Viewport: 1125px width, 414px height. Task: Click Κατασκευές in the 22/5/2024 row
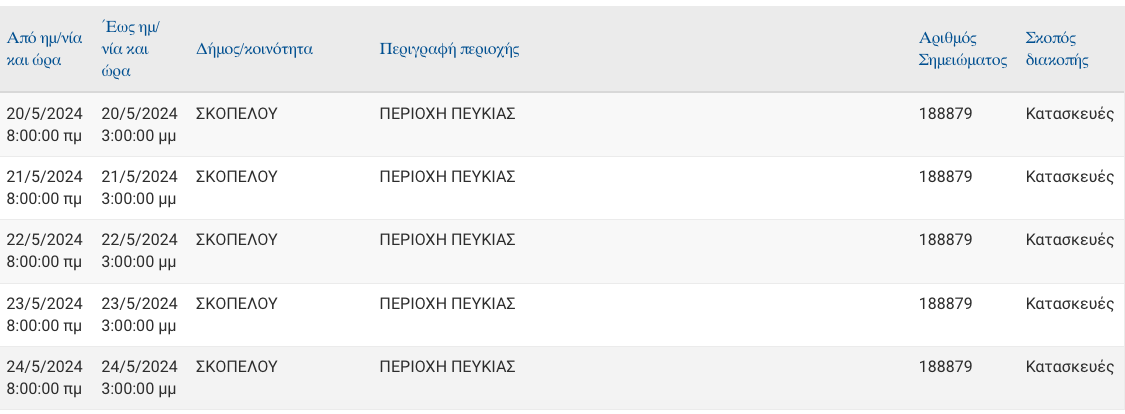point(1069,240)
